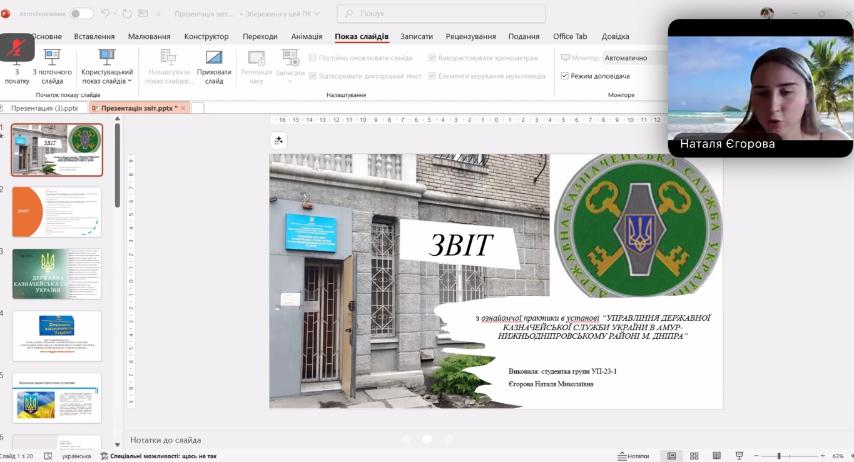Toggle 'Використовувати хронометраж' checkbox

[432, 58]
